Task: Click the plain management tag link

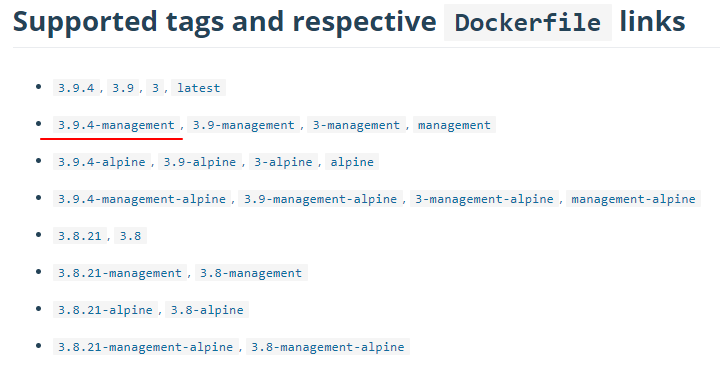Action: (454, 125)
